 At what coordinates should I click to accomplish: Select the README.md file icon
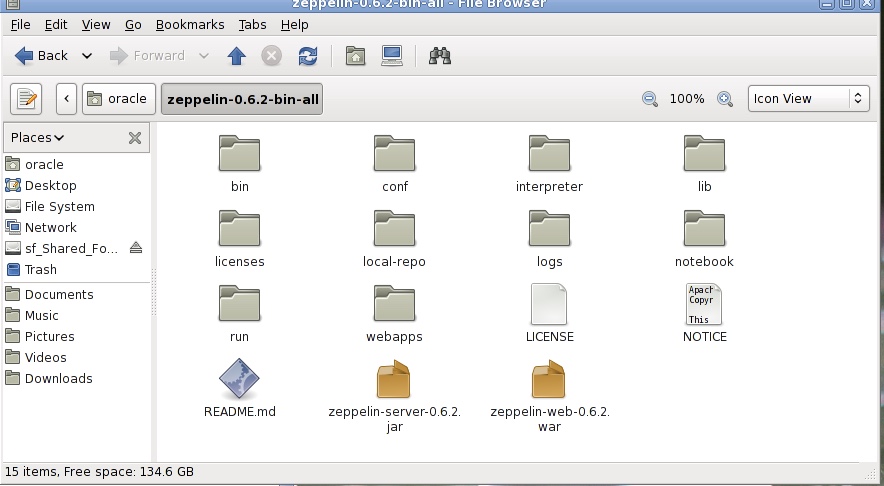[239, 379]
